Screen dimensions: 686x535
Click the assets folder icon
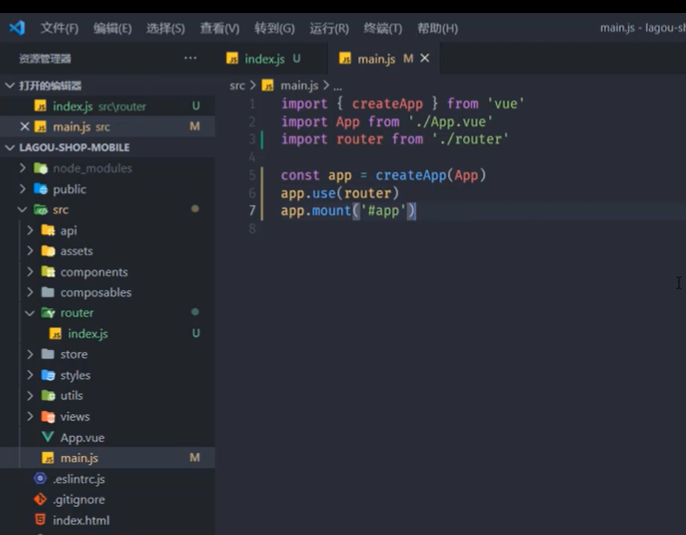pyautogui.click(x=48, y=251)
